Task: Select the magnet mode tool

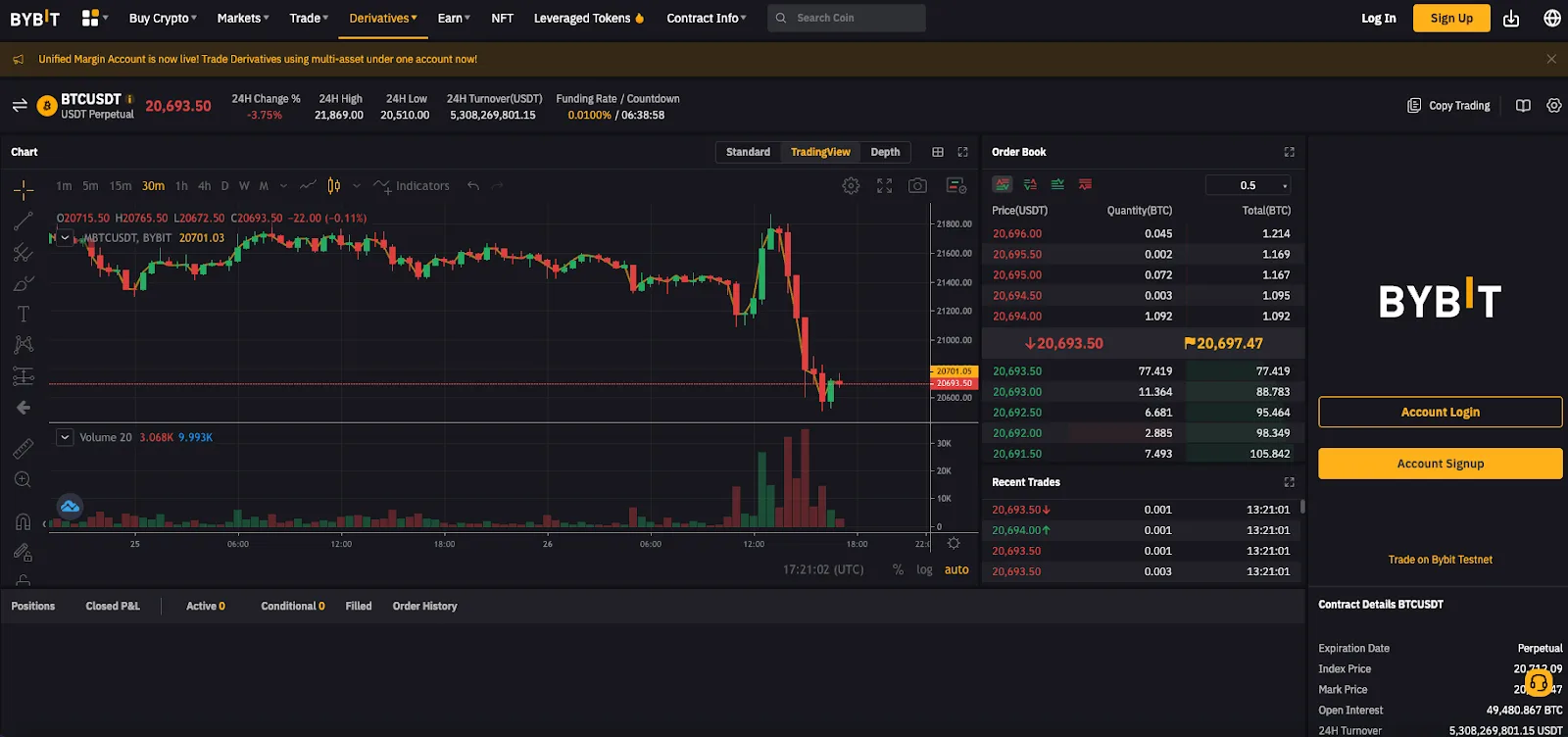Action: tap(24, 521)
